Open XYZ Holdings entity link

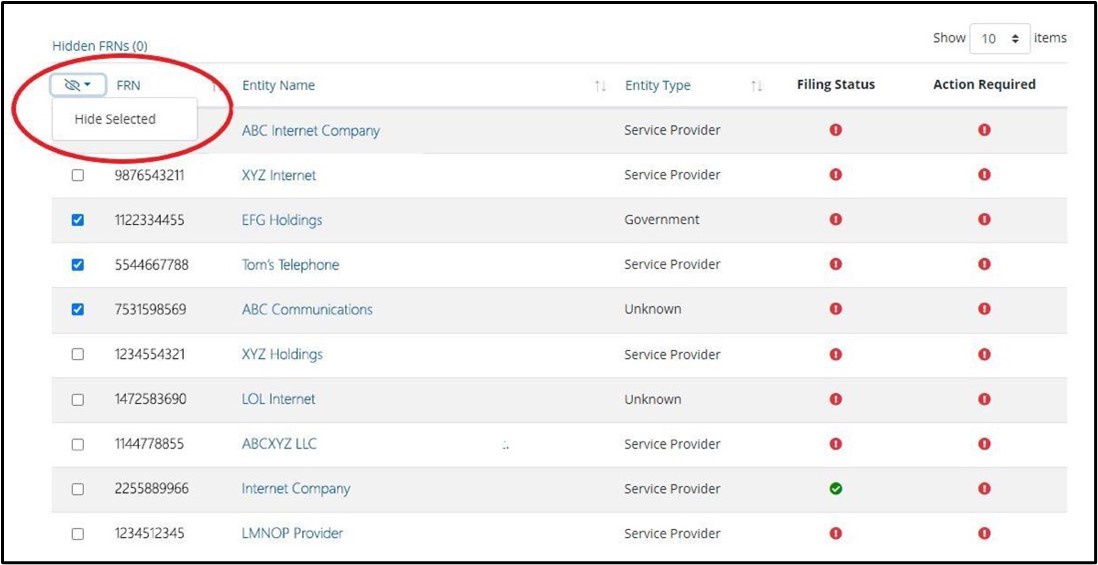(x=282, y=354)
